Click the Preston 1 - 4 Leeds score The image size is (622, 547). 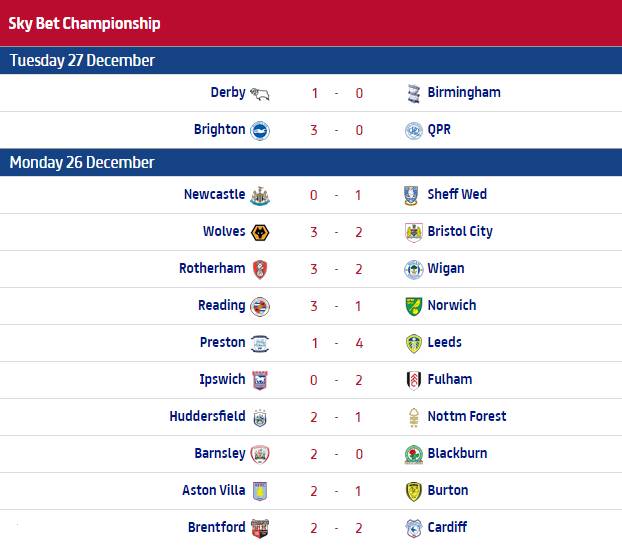336,343
